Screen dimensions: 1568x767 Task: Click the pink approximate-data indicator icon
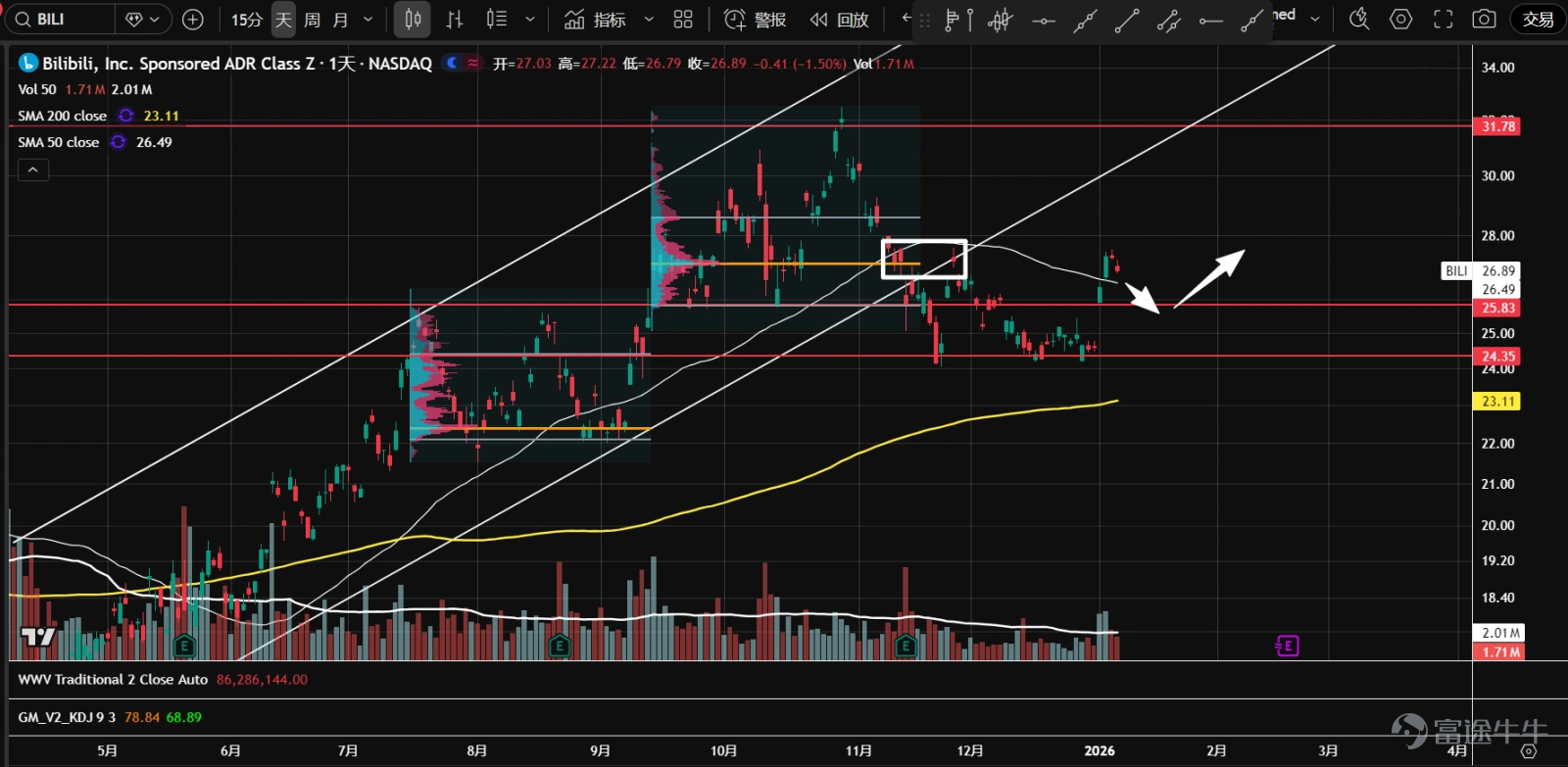[x=472, y=63]
